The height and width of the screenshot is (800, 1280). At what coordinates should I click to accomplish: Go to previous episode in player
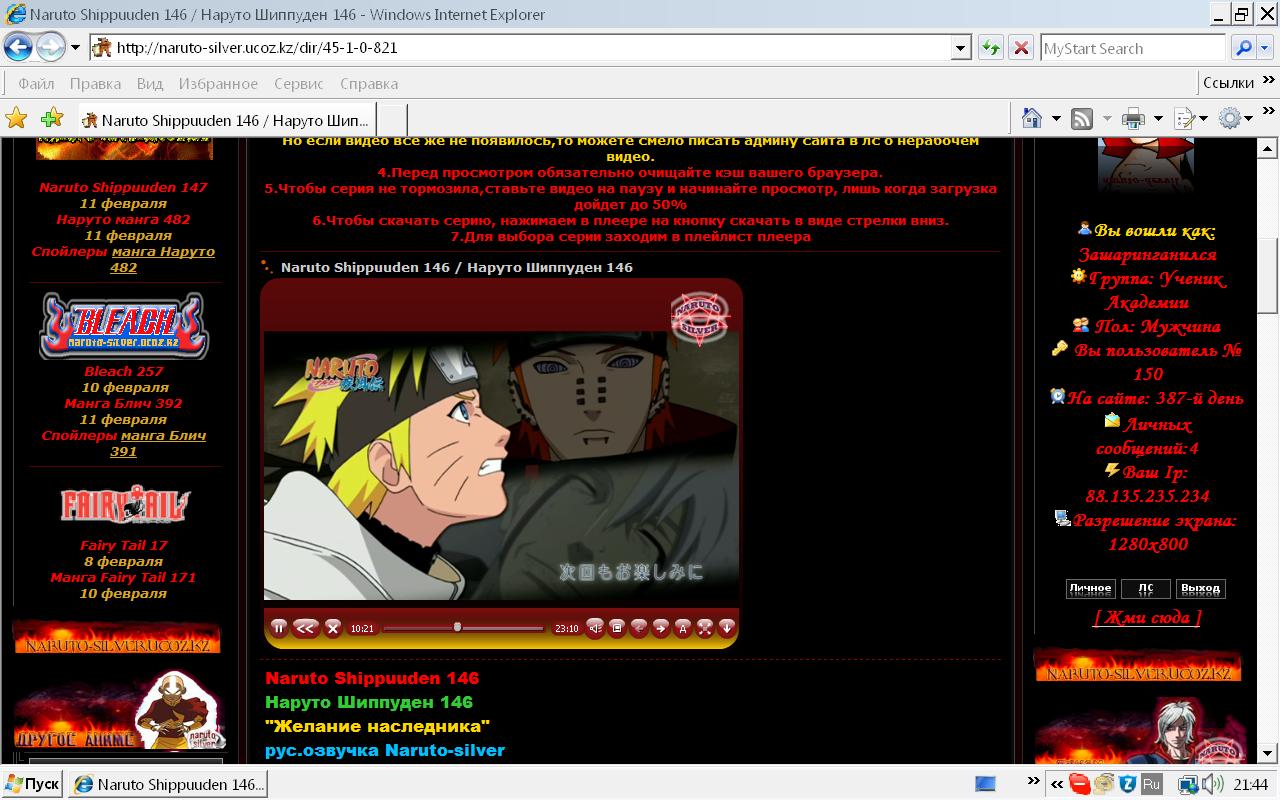[639, 627]
